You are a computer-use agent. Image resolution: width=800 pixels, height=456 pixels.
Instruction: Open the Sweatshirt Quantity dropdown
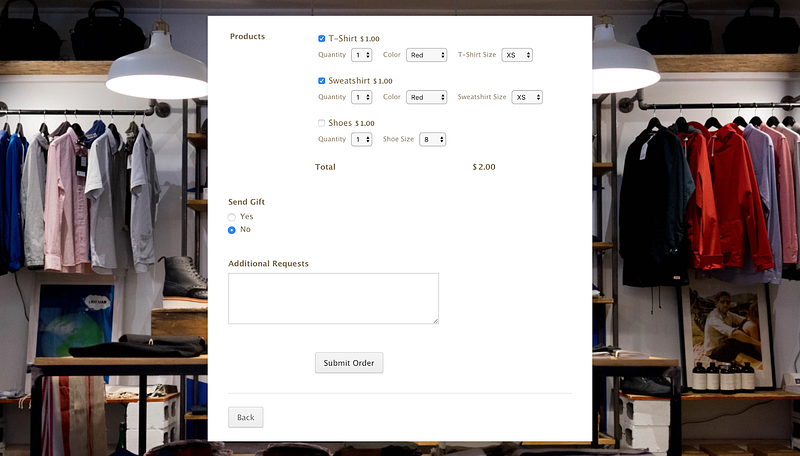coord(361,97)
